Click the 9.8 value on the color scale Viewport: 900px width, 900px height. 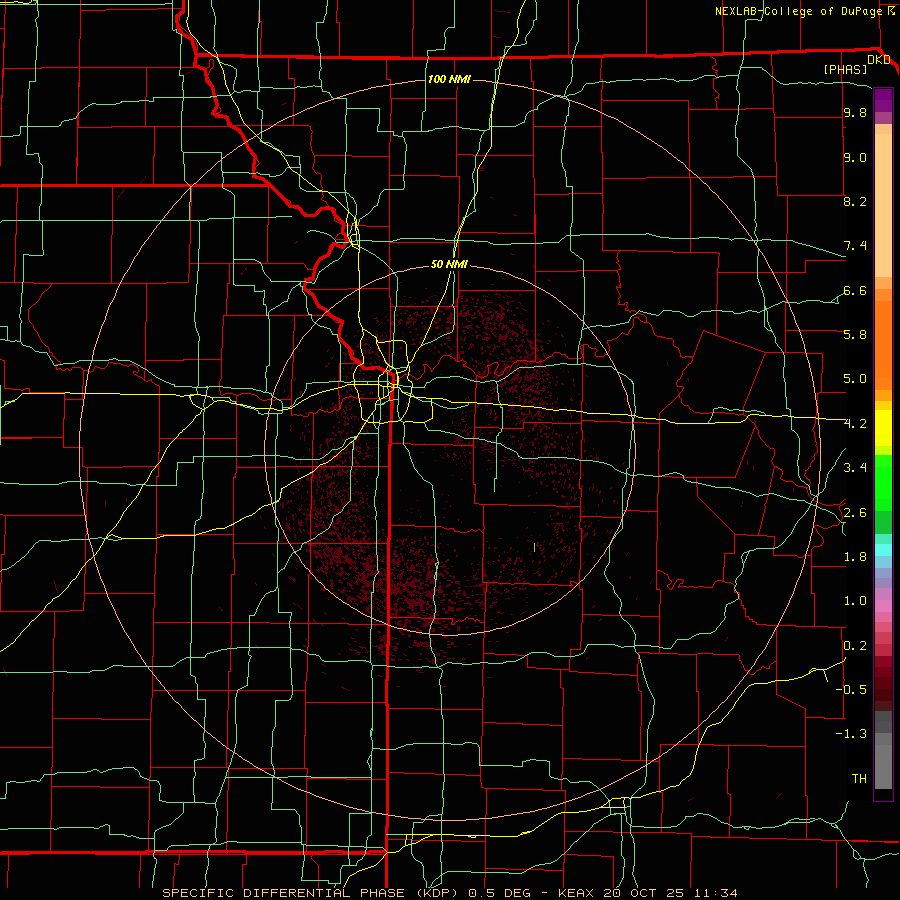point(855,112)
